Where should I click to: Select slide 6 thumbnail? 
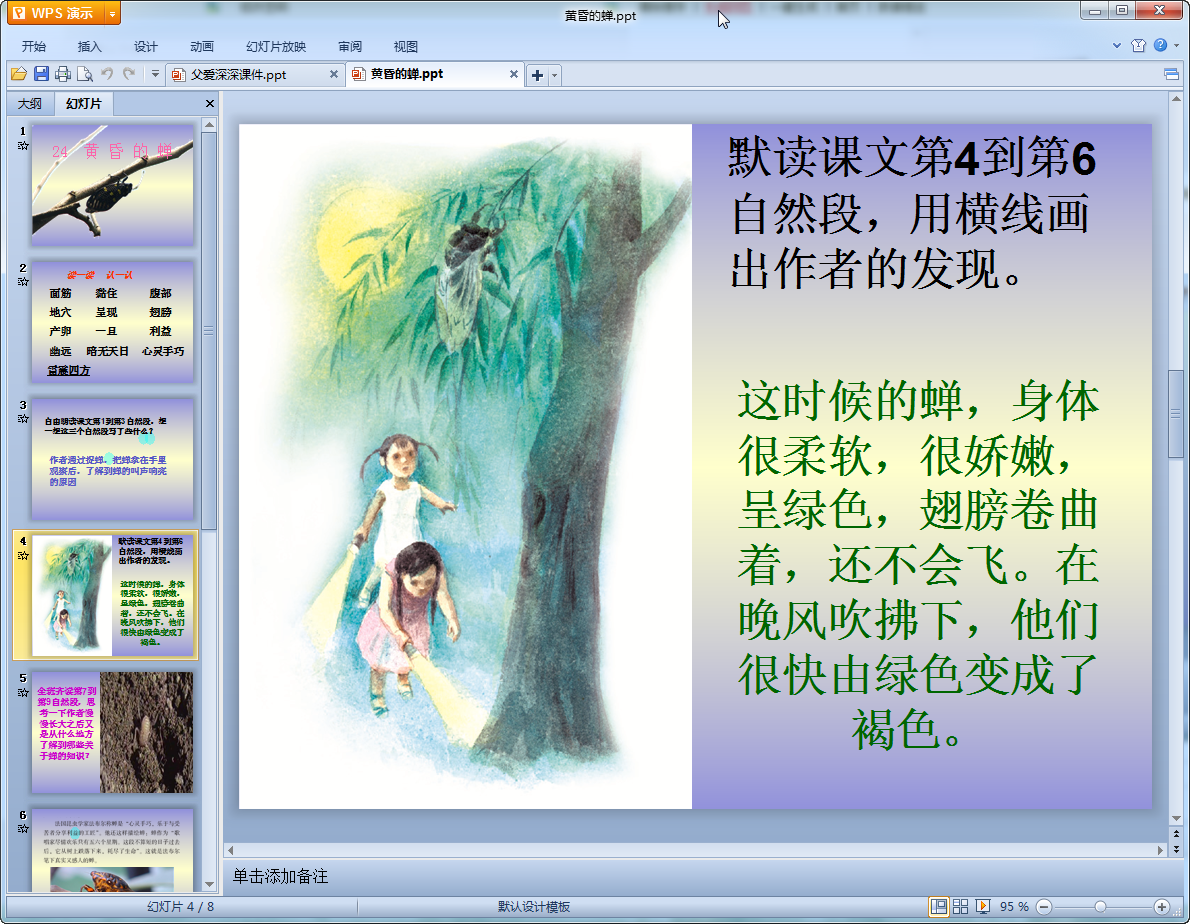(112, 850)
